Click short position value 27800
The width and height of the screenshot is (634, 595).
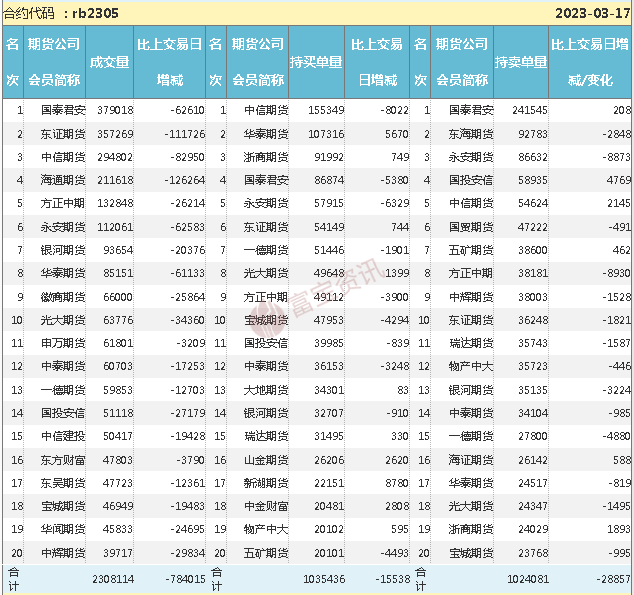[x=533, y=436]
